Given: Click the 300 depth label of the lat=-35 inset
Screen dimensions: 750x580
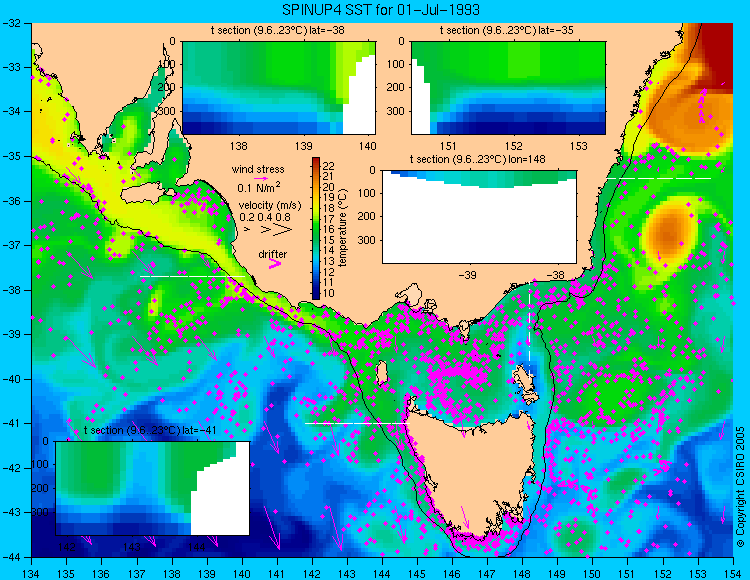Looking at the screenshot, I should pos(397,111).
